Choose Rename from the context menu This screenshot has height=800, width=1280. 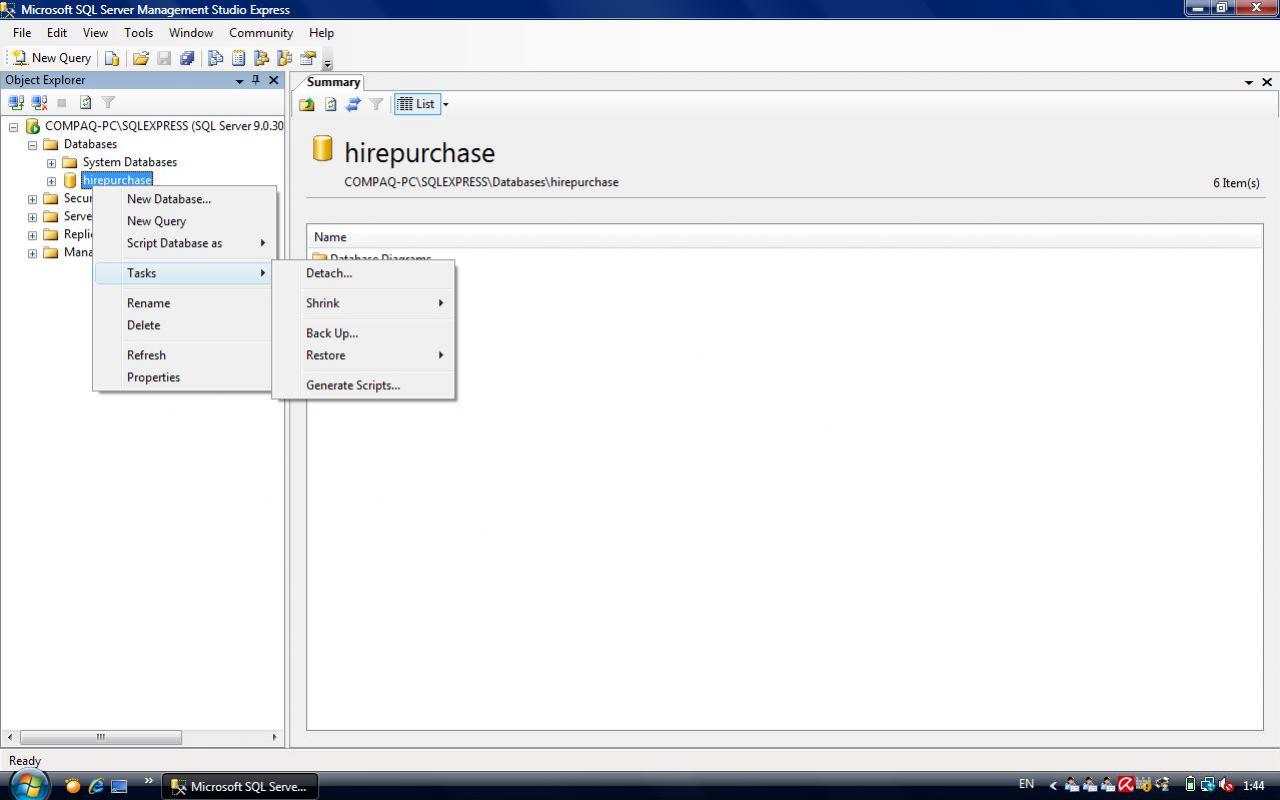pos(184,303)
